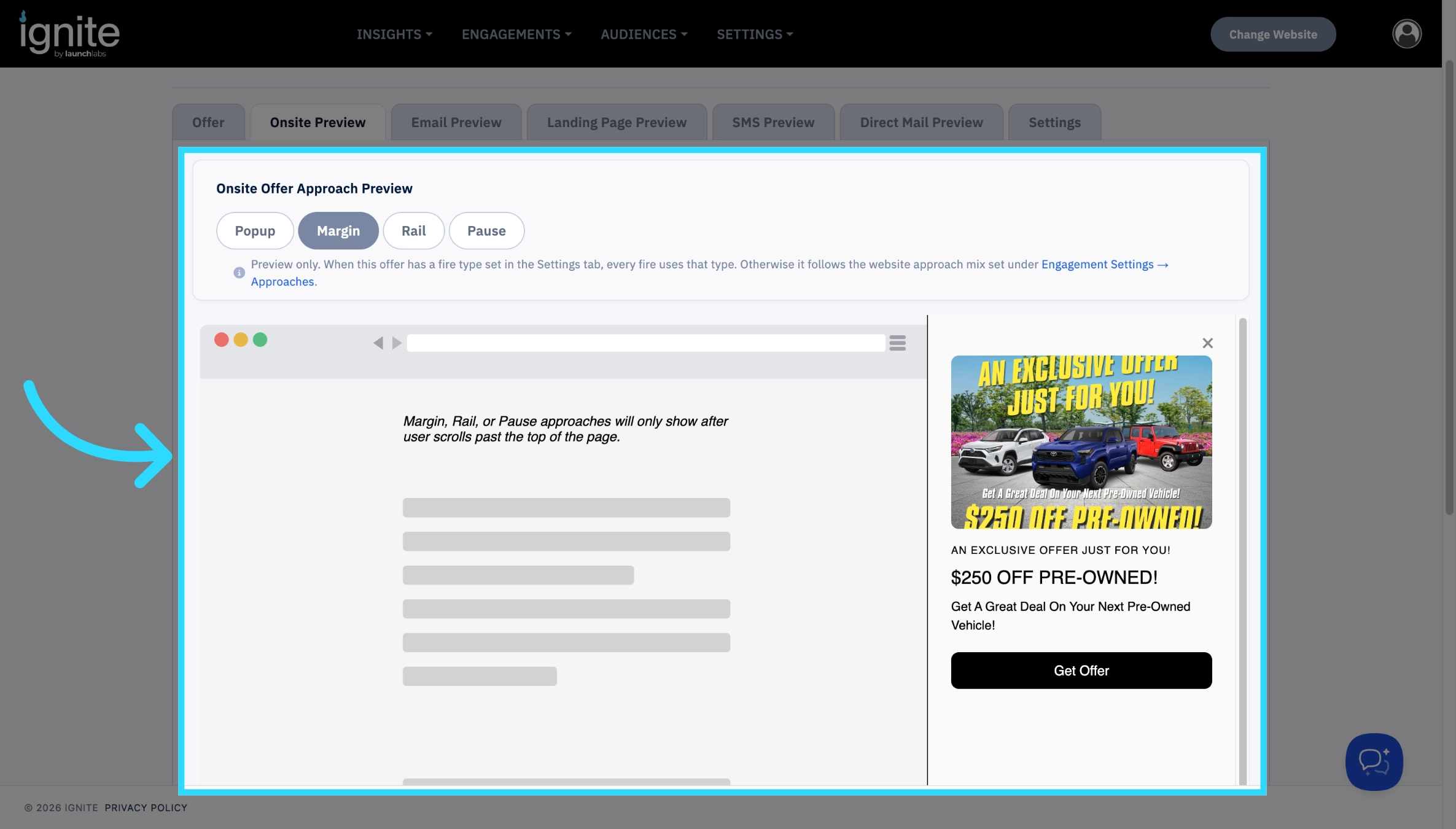Image resolution: width=1456 pixels, height=829 pixels.
Task: Expand the Insights menu
Action: [x=394, y=34]
